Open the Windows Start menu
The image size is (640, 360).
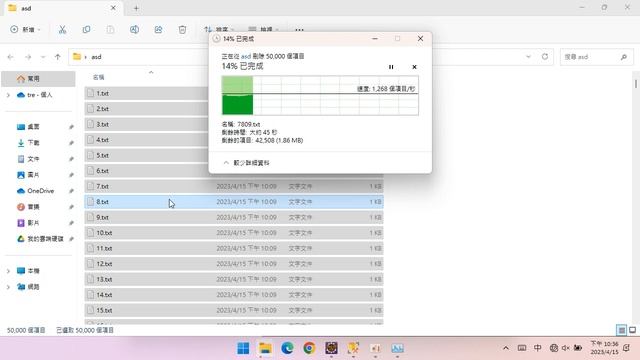tap(243, 348)
